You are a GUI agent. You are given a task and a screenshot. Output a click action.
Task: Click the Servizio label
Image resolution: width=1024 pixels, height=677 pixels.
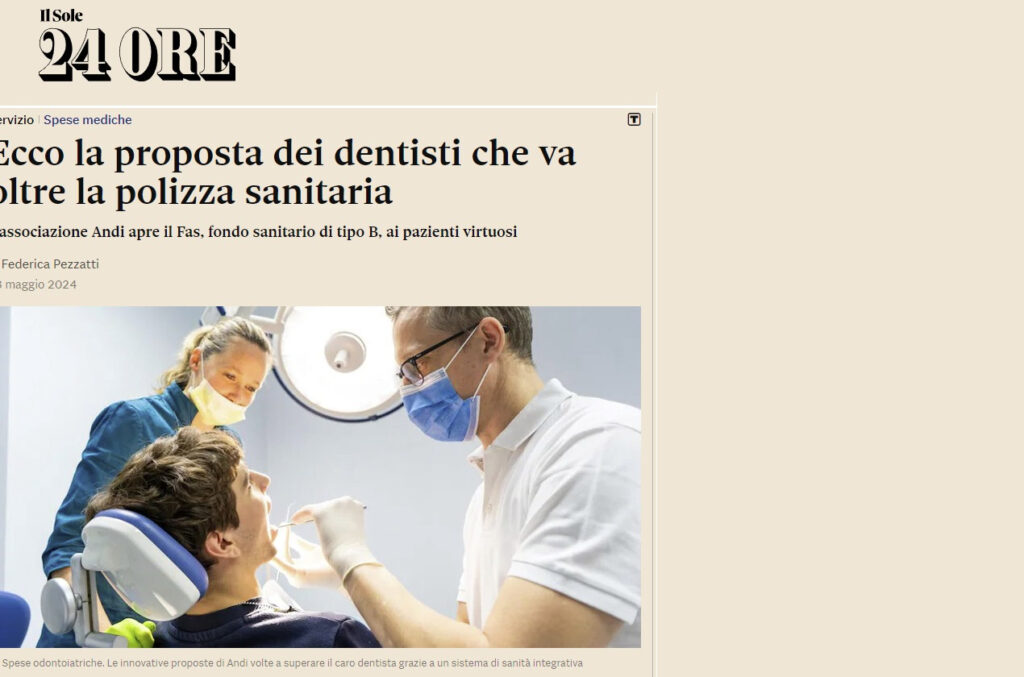pyautogui.click(x=16, y=119)
